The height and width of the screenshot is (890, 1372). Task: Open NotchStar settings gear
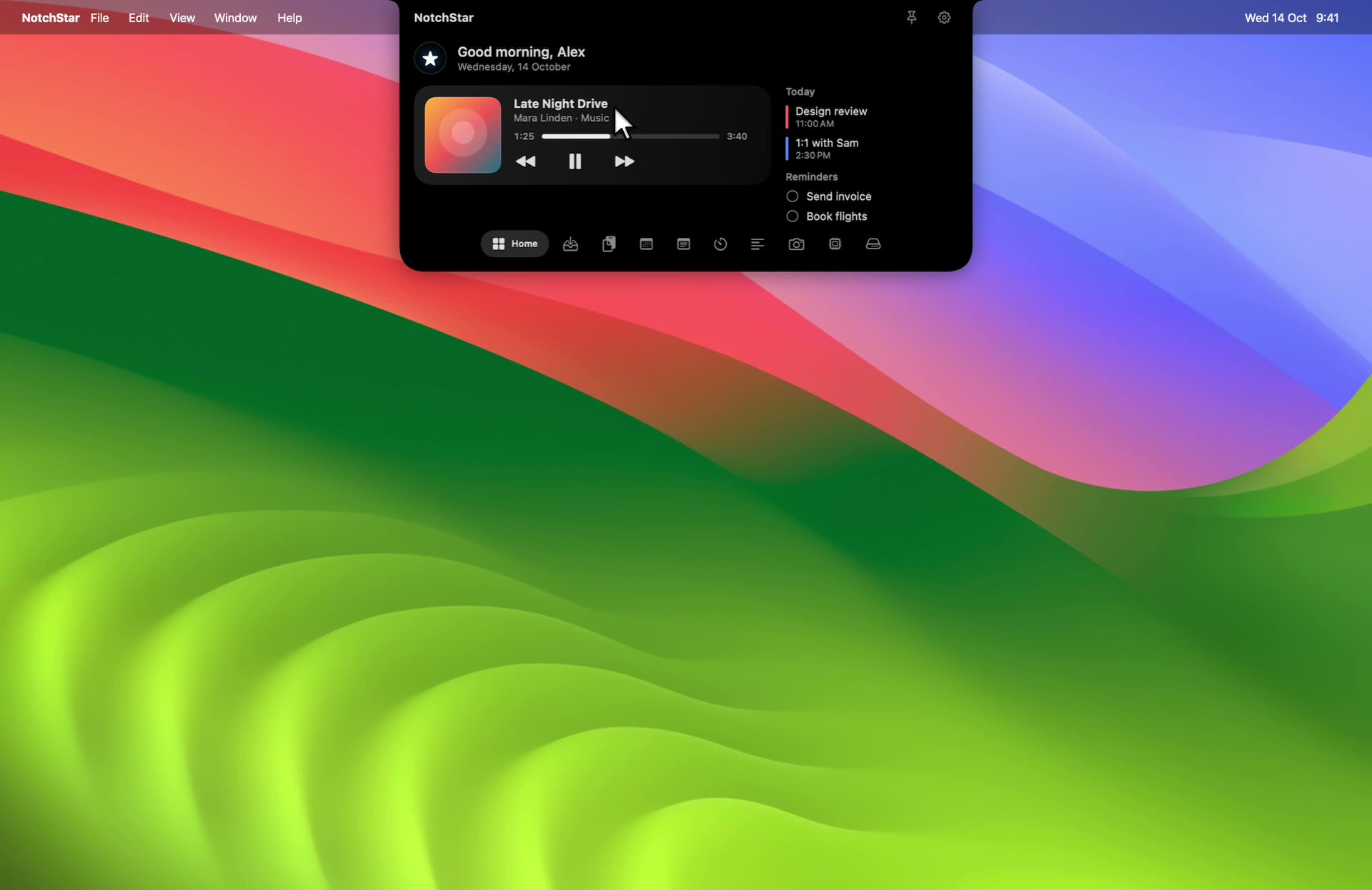click(x=944, y=17)
